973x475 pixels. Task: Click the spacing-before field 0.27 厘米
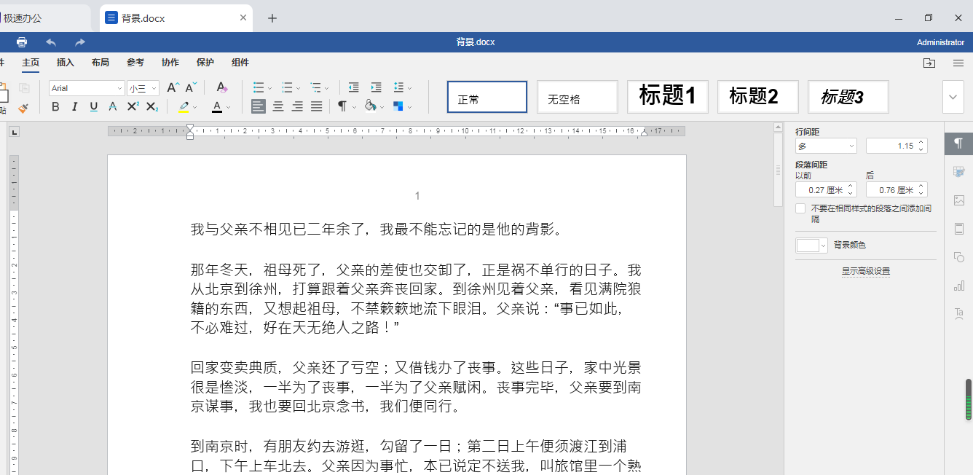click(x=826, y=189)
